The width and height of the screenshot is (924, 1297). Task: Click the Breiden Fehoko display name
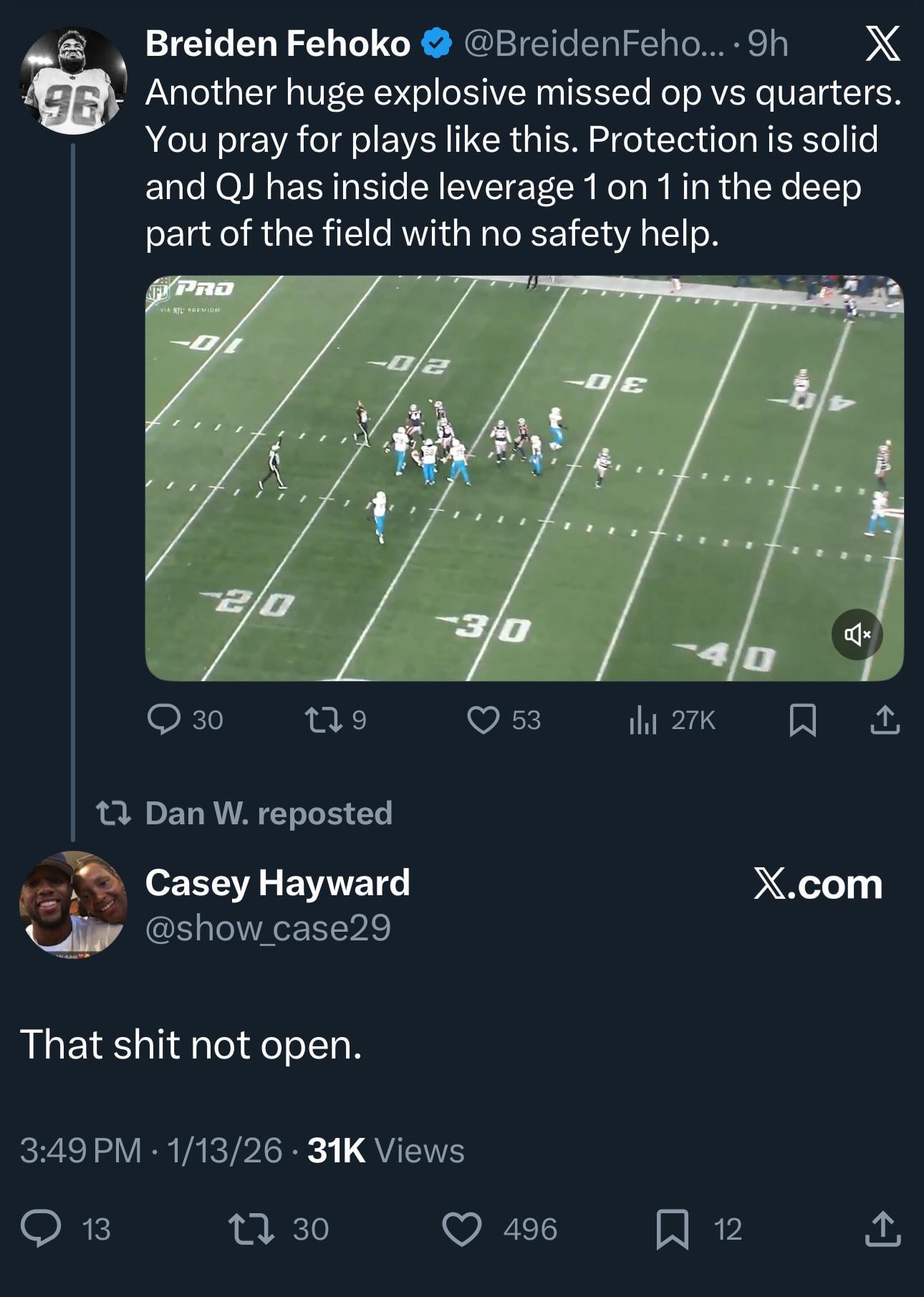click(x=277, y=44)
